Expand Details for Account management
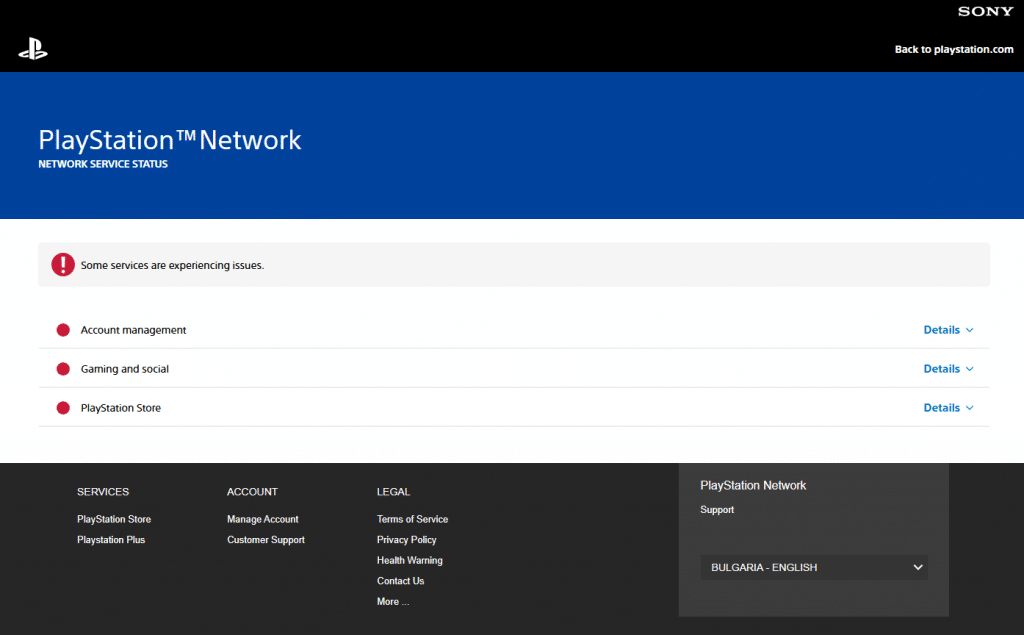 coord(948,330)
